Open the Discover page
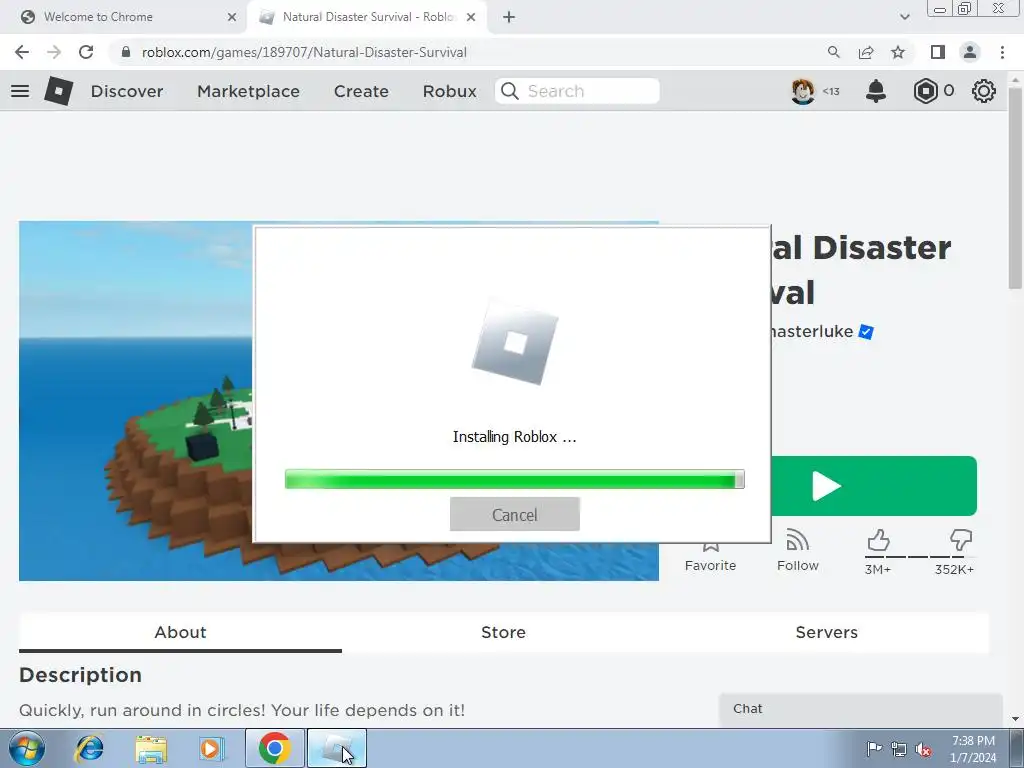Screen dimensions: 1024x768 pyautogui.click(x=127, y=91)
